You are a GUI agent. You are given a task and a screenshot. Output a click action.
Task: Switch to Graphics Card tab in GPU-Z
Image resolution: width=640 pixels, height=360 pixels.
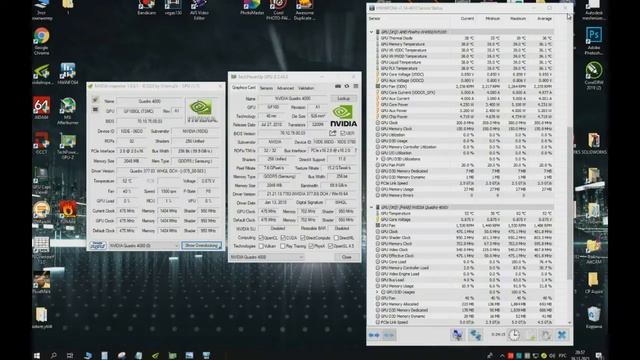coord(244,88)
